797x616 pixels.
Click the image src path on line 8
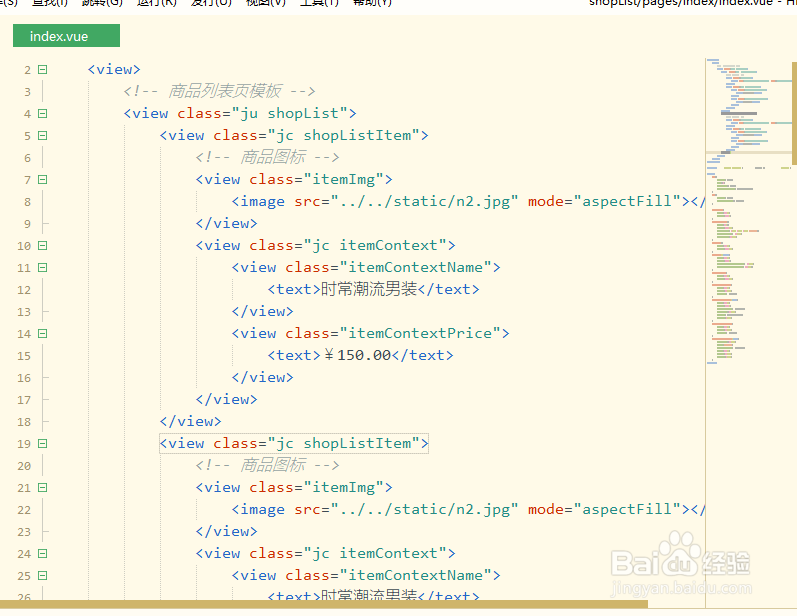coord(424,201)
